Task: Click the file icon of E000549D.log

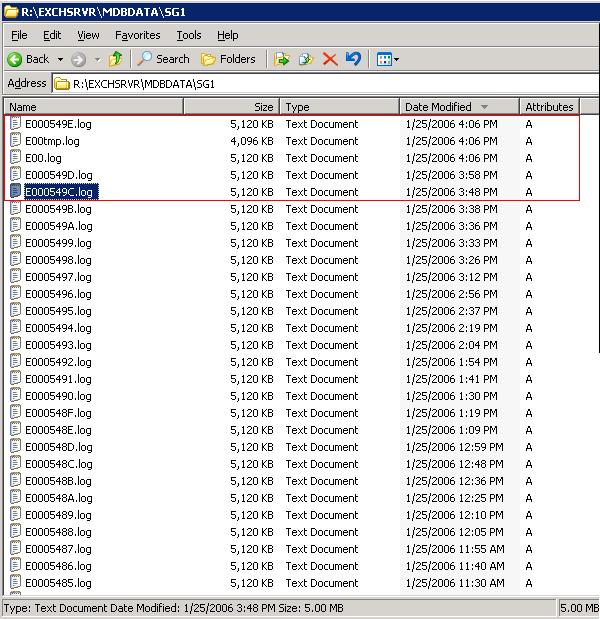Action: pyautogui.click(x=15, y=174)
